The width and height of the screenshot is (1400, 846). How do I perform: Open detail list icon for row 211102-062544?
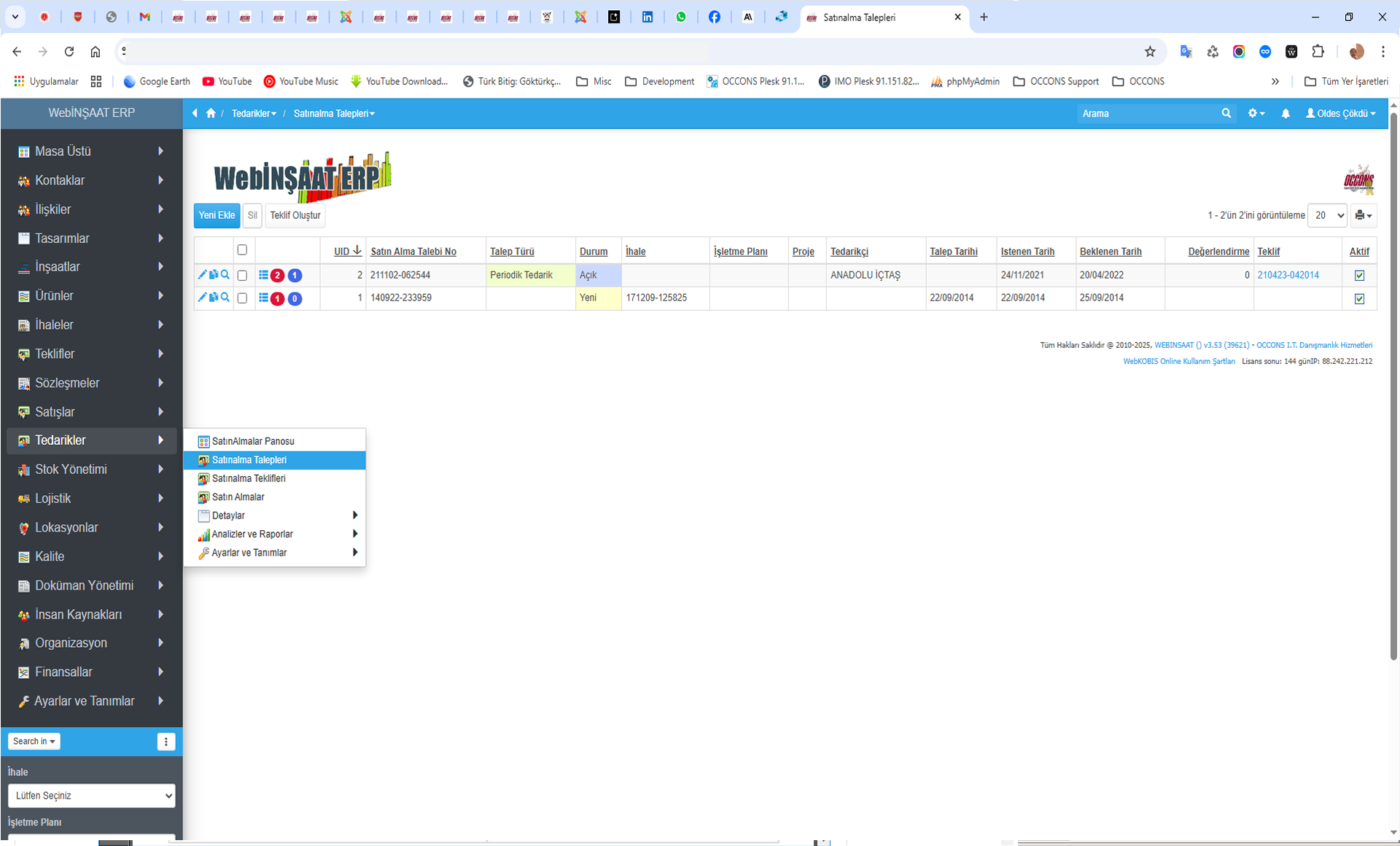263,275
